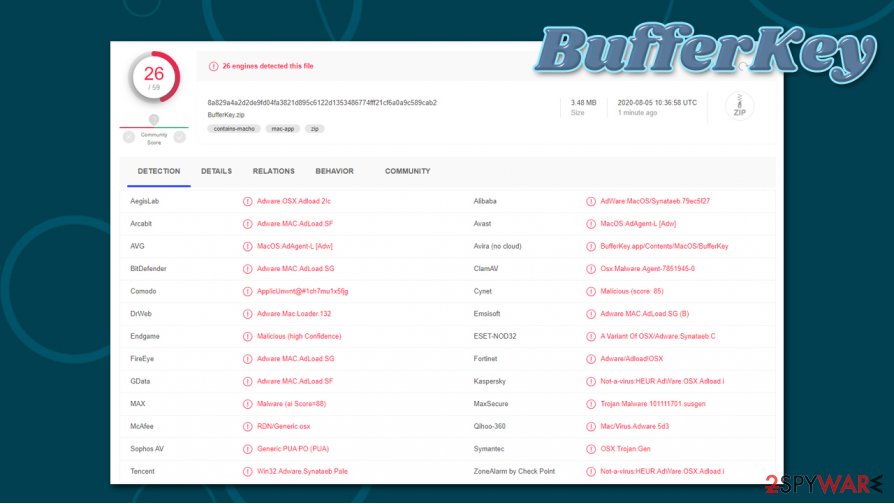Click MAX result Malware (ai Score=88)
This screenshot has height=504, width=894.
coord(291,404)
